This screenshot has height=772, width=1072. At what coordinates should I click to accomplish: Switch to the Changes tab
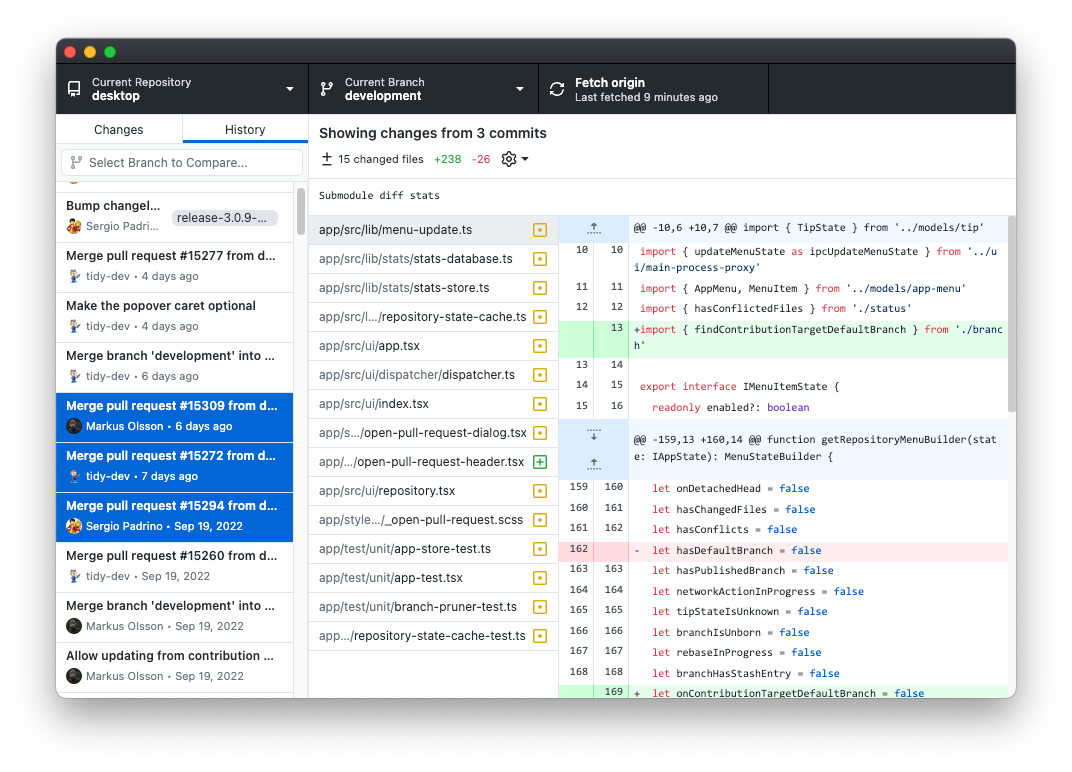[118, 129]
